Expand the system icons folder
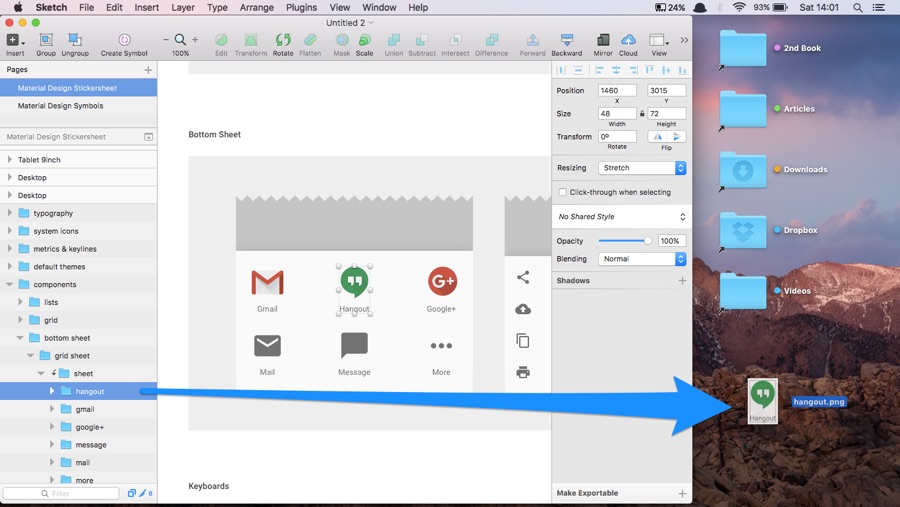 pos(10,231)
